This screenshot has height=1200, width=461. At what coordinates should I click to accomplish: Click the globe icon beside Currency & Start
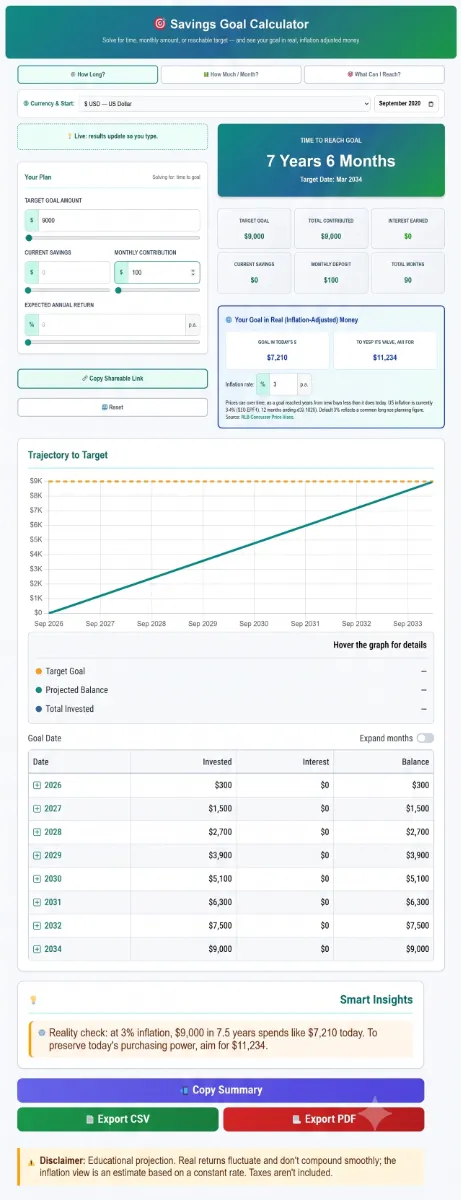(x=25, y=103)
